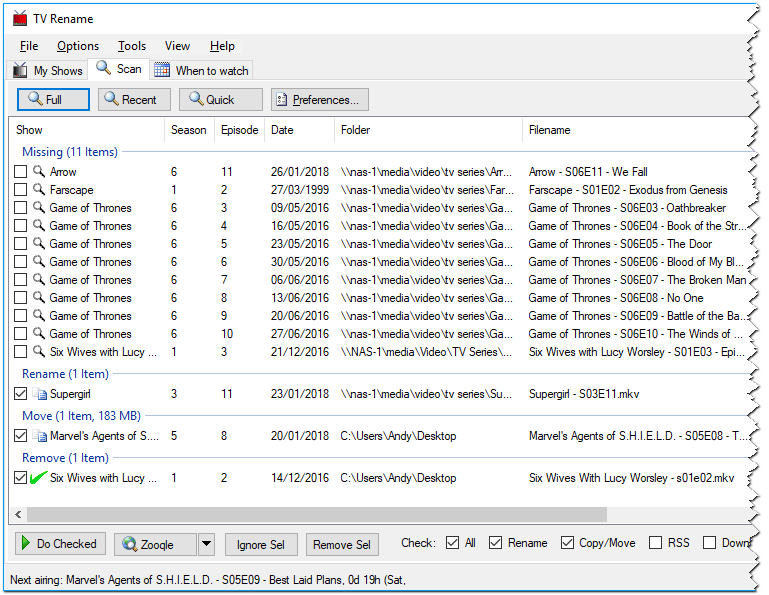The width and height of the screenshot is (769, 595).
Task: Open the Options menu
Action: (78, 46)
